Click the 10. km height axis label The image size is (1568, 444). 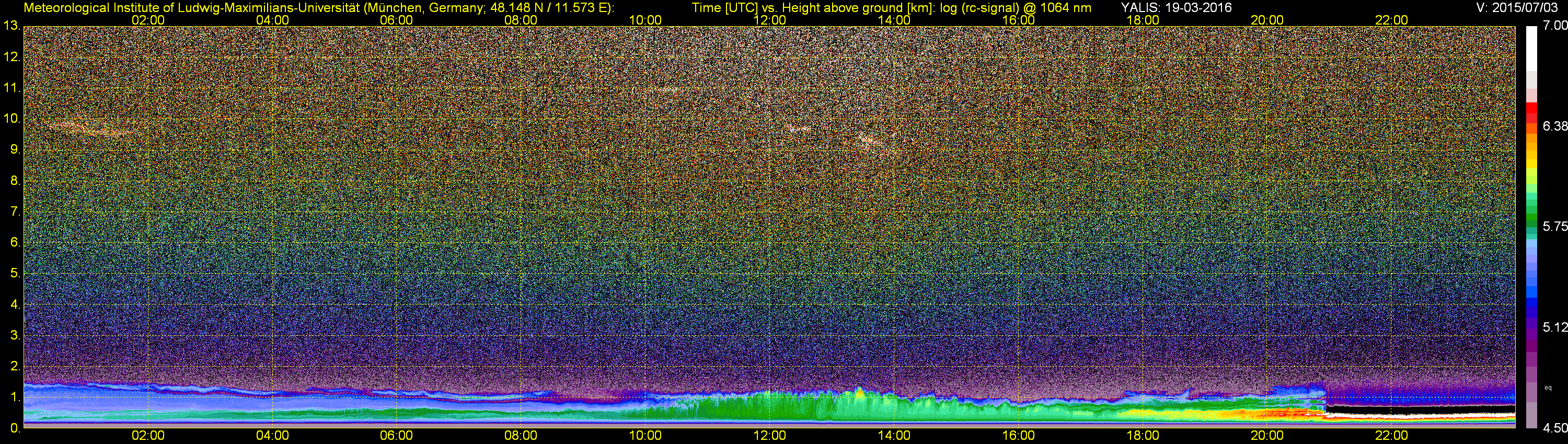click(11, 119)
